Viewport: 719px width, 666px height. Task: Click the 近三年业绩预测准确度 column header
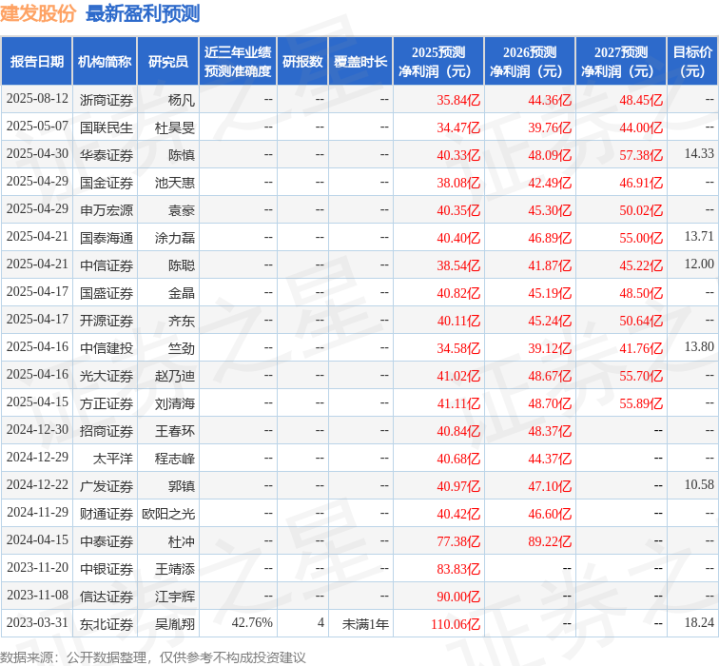click(237, 62)
